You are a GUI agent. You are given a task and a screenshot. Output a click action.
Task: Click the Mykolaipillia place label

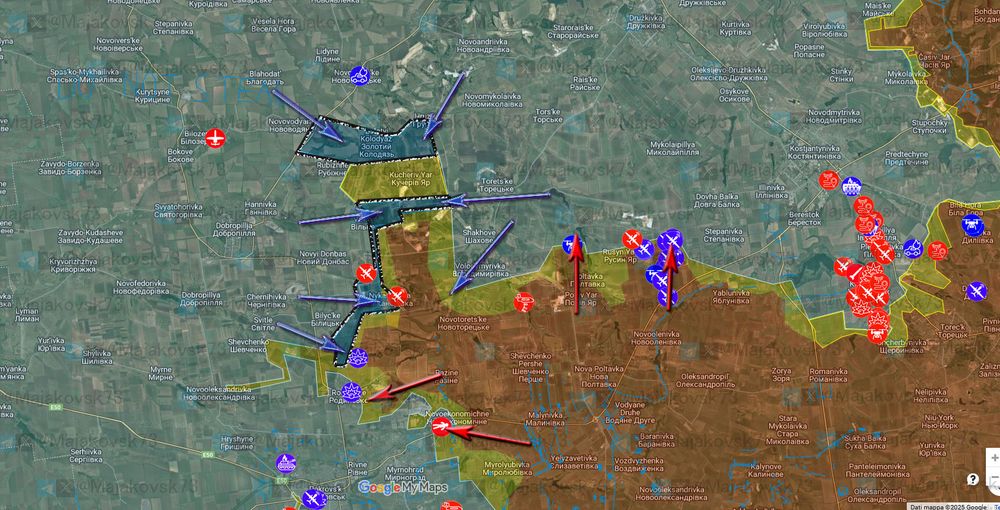click(675, 149)
